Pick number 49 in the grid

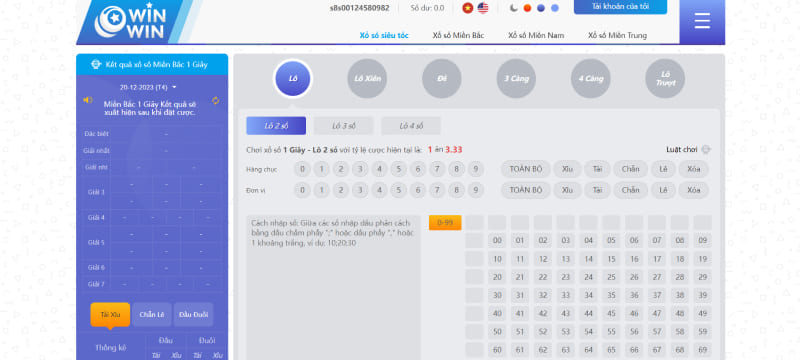(x=703, y=314)
